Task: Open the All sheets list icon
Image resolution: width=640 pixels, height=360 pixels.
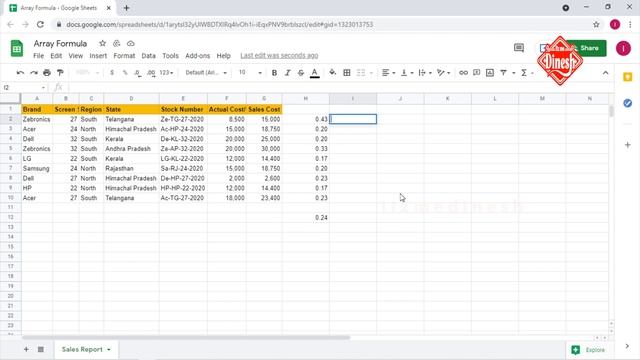Action: tap(41, 349)
